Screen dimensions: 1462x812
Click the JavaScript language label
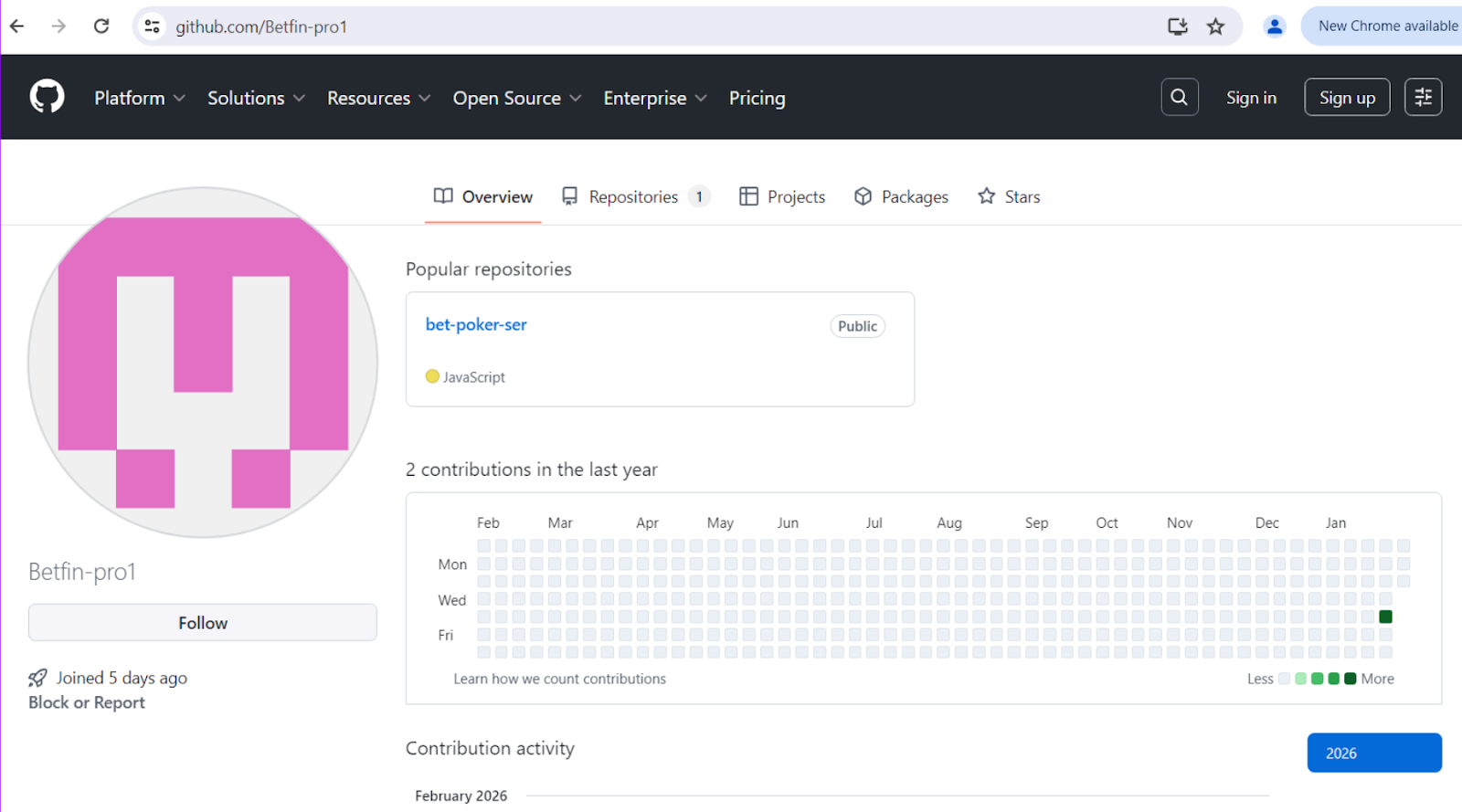473,377
